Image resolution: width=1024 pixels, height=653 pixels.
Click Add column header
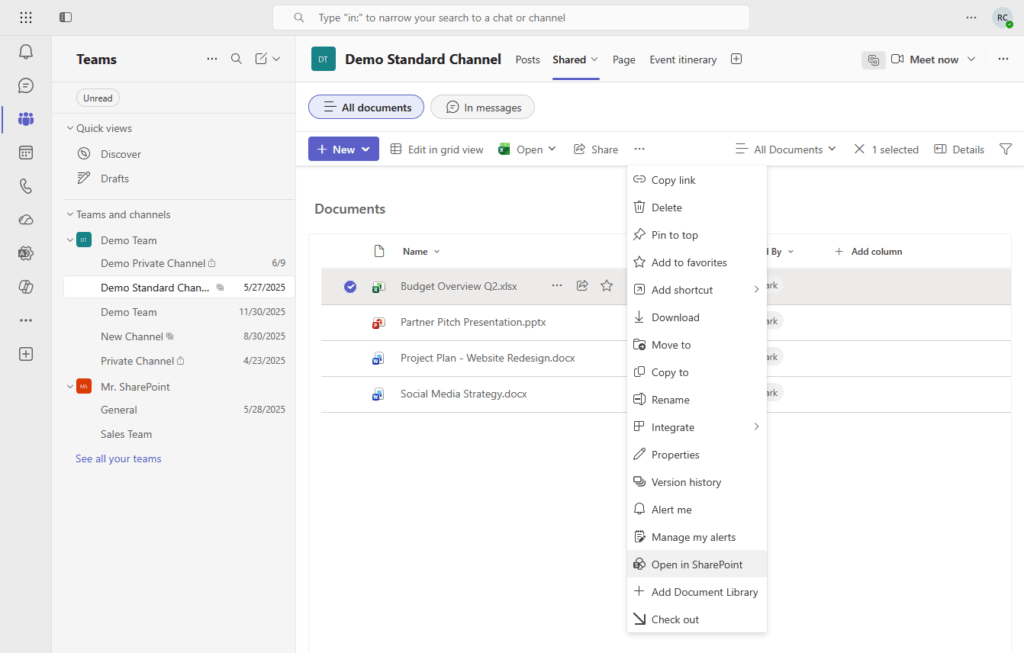point(869,251)
